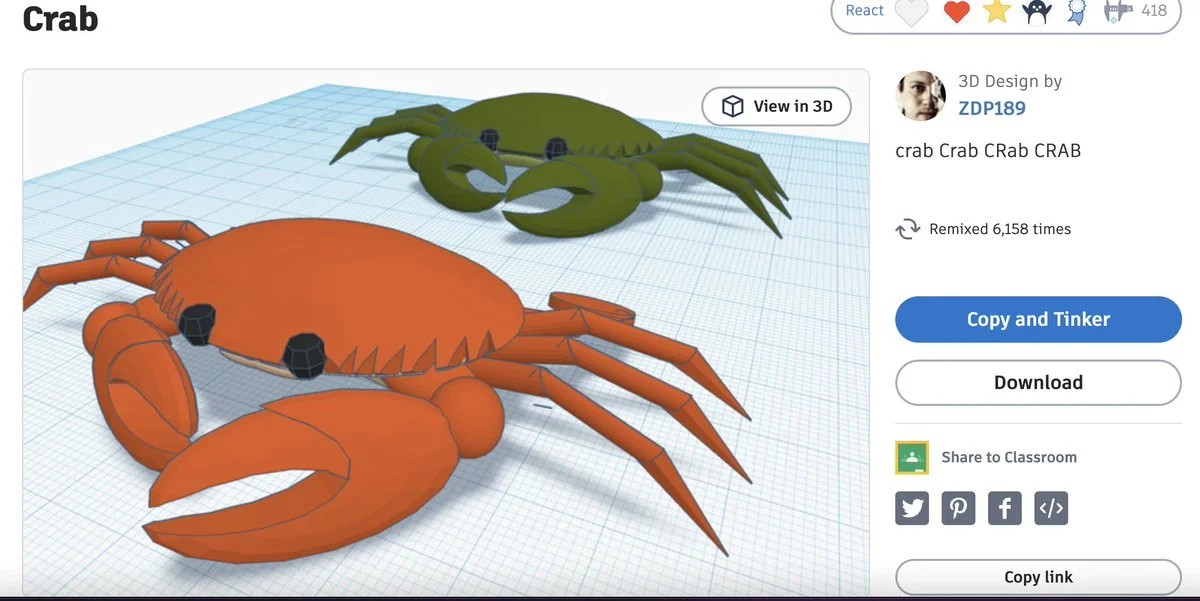Click the 418 reaction count
Image resolution: width=1200 pixels, height=601 pixels.
[x=1154, y=10]
